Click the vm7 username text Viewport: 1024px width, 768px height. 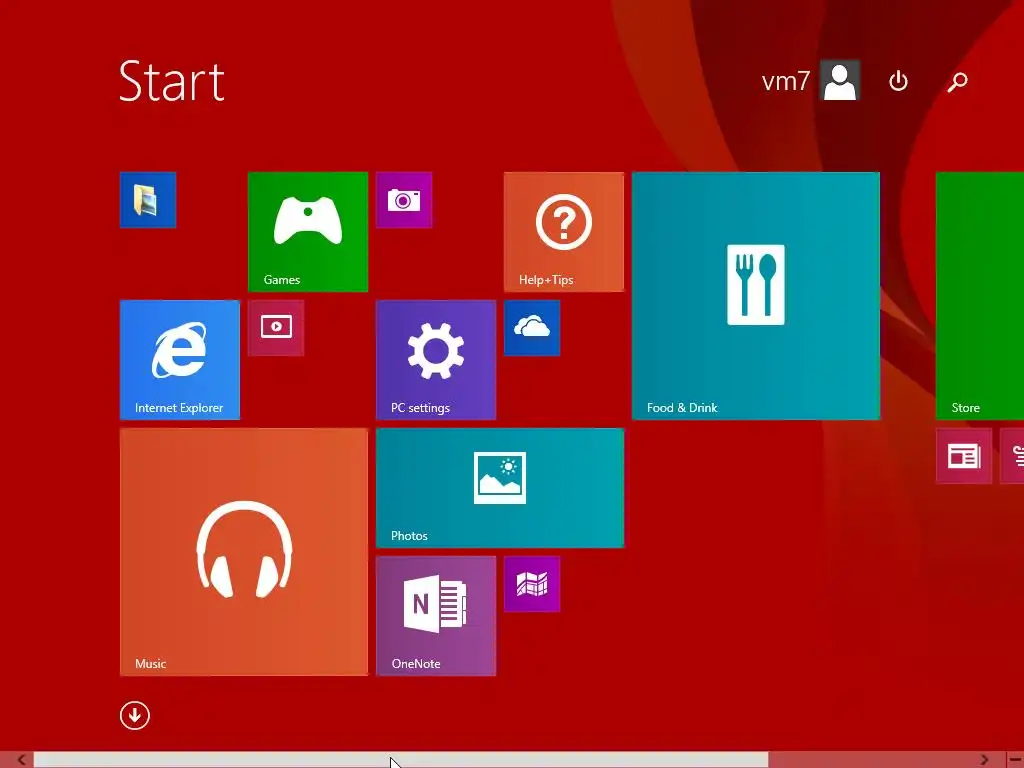click(x=786, y=81)
